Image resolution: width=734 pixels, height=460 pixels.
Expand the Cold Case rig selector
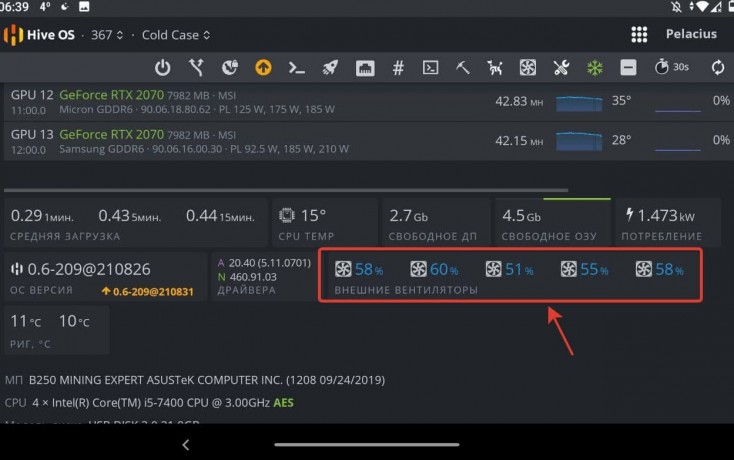coord(176,35)
